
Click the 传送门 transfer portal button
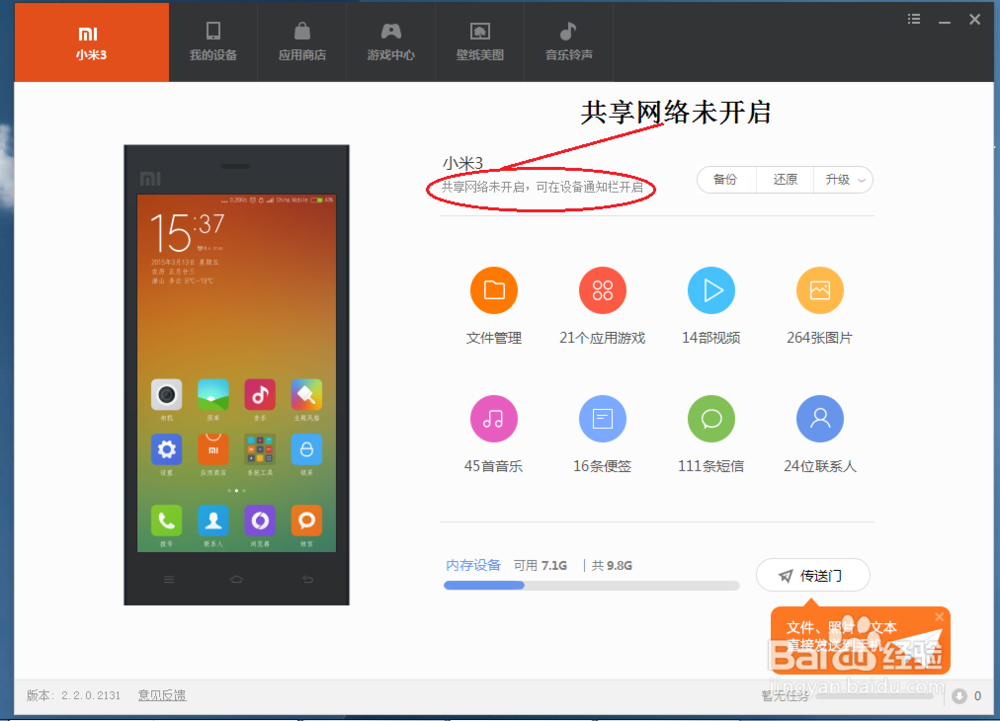click(813, 575)
